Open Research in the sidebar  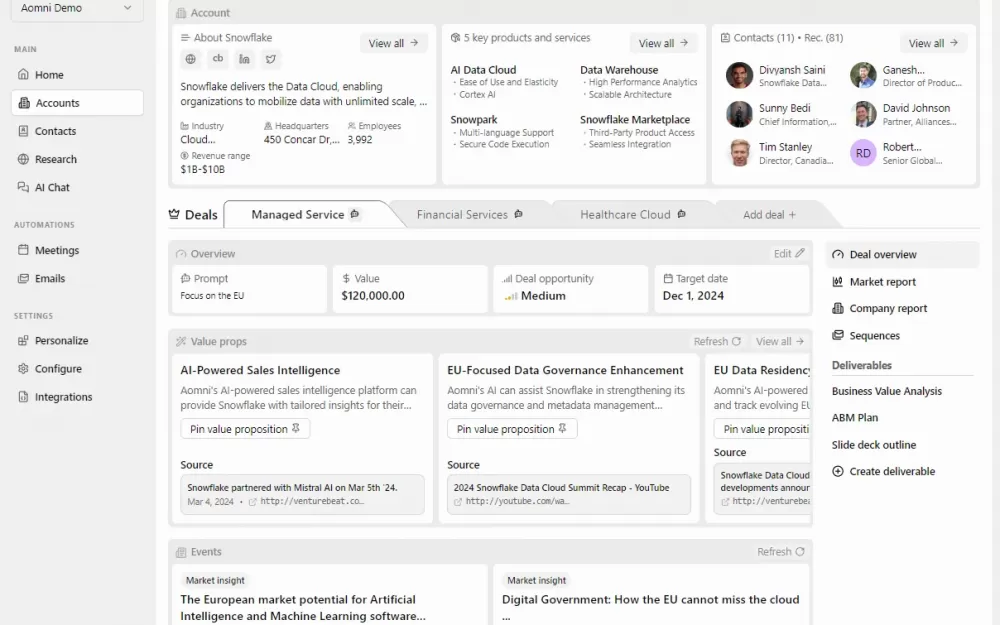[x=77, y=159]
